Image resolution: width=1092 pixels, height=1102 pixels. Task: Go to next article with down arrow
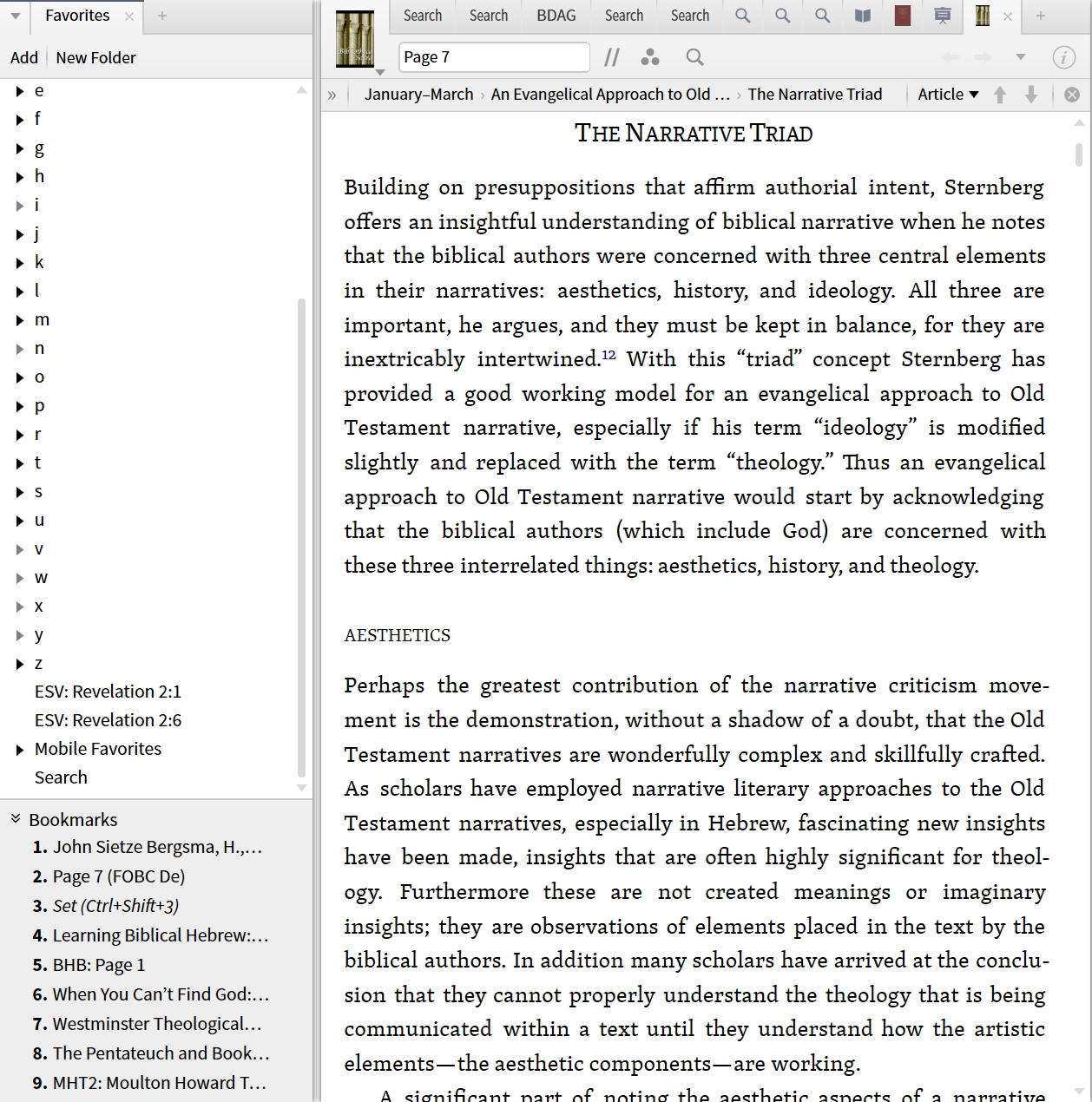tap(1031, 95)
